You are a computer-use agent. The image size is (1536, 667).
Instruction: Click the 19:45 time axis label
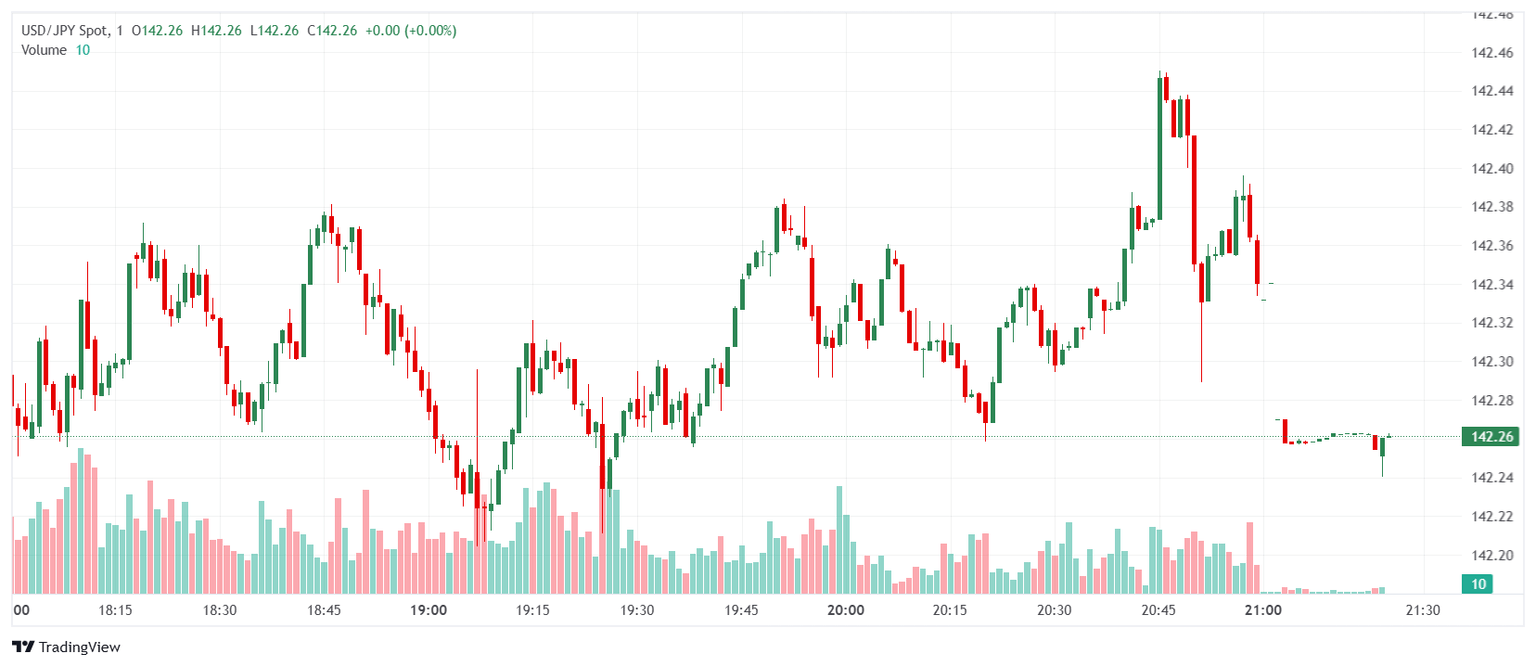pyautogui.click(x=742, y=610)
